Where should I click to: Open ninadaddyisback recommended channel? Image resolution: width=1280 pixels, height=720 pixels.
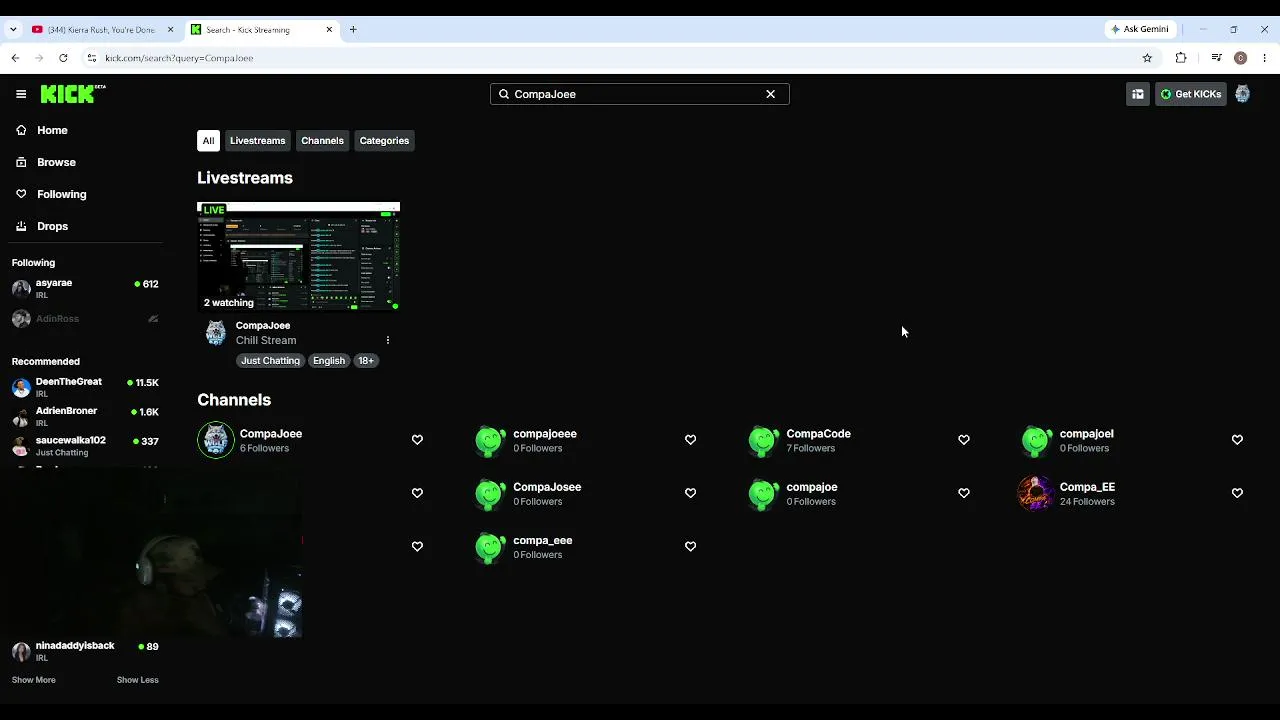point(85,652)
